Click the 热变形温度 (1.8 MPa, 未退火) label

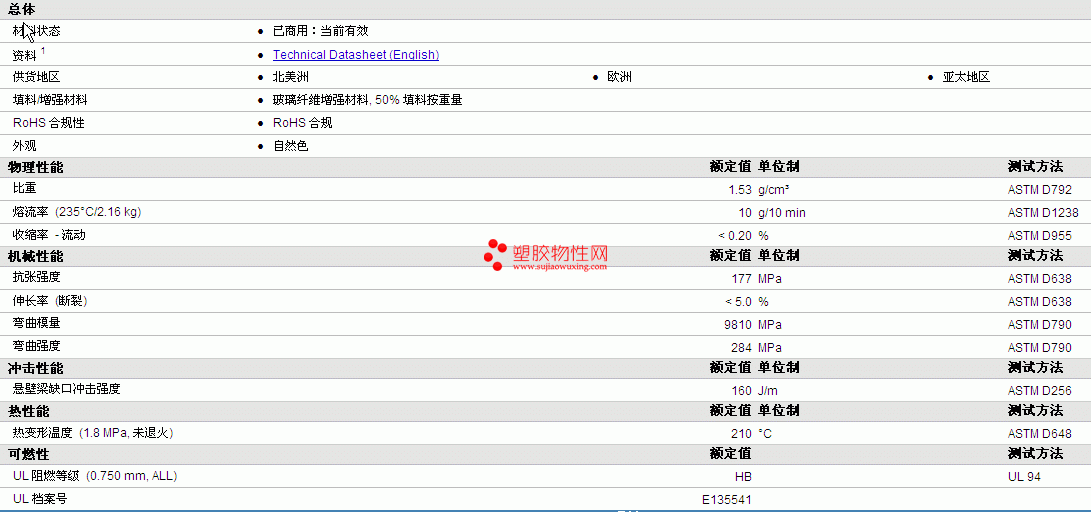coord(93,433)
